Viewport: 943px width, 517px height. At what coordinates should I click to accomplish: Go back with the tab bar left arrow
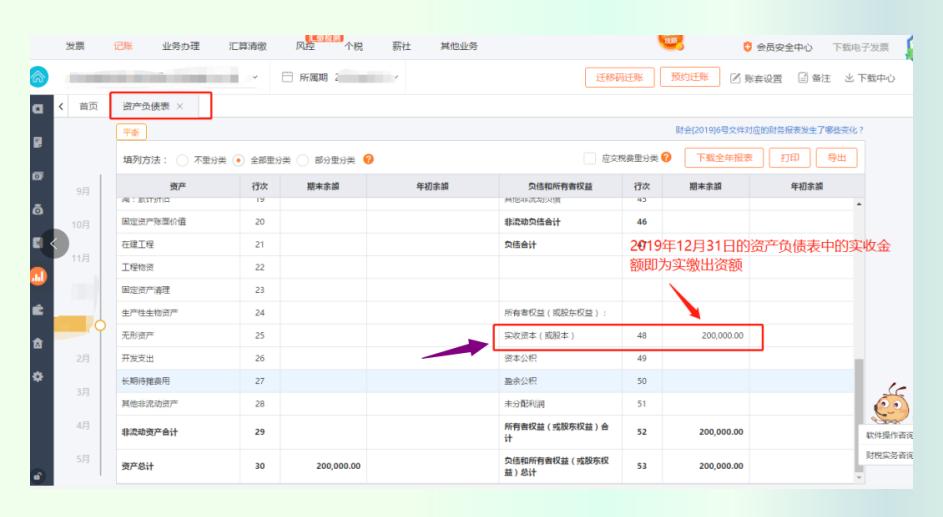[x=61, y=106]
